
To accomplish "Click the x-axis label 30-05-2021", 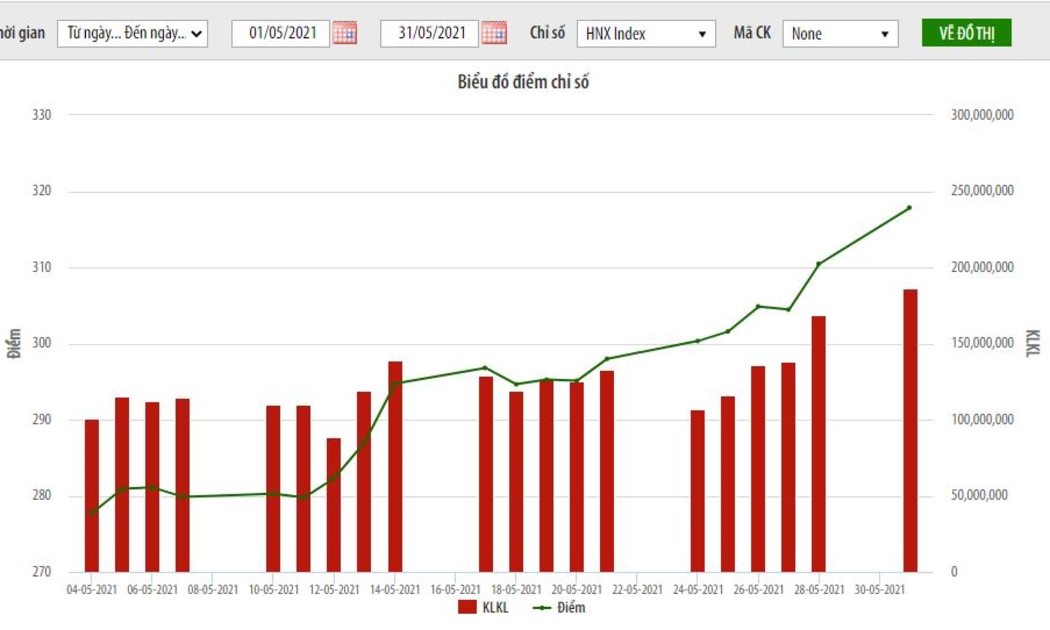I will tap(879, 589).
